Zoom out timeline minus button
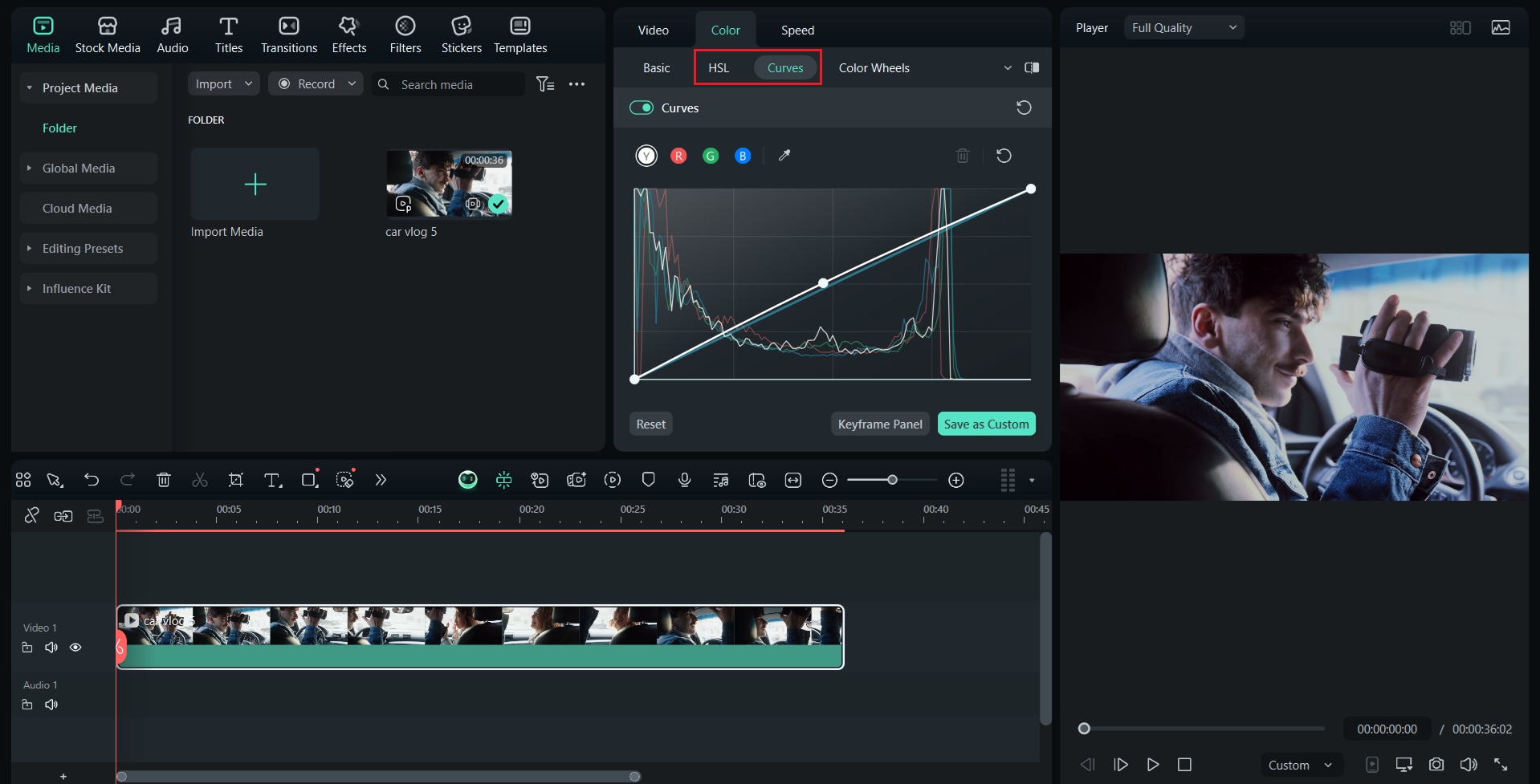The height and width of the screenshot is (784, 1540). [830, 480]
